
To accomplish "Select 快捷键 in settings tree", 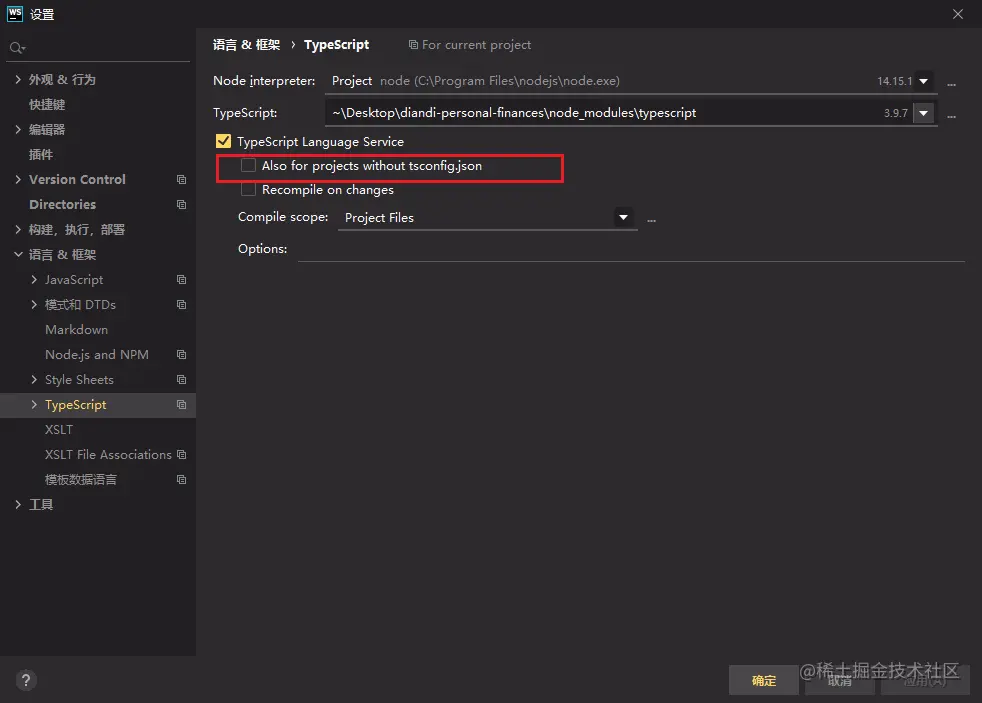I will [47, 105].
